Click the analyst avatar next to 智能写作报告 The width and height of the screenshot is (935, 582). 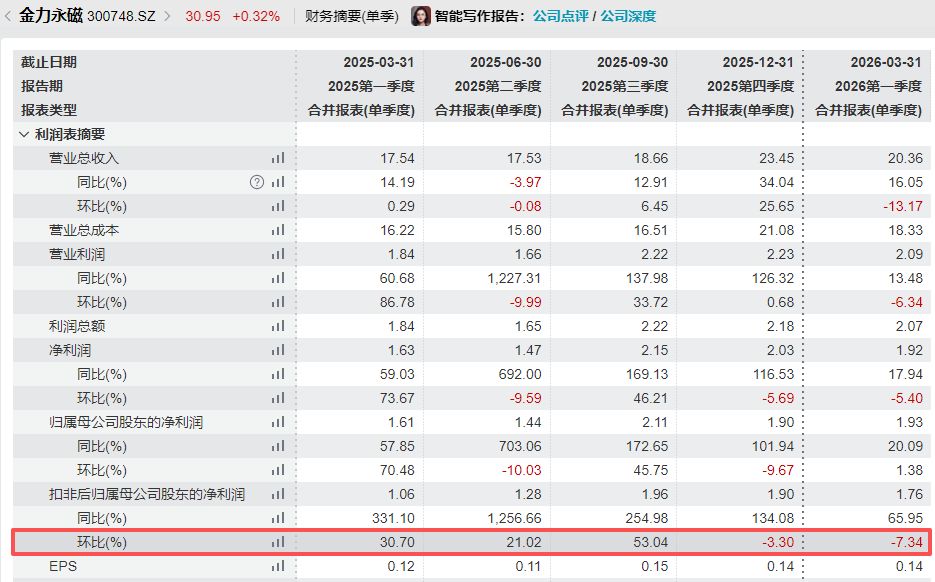[x=420, y=16]
